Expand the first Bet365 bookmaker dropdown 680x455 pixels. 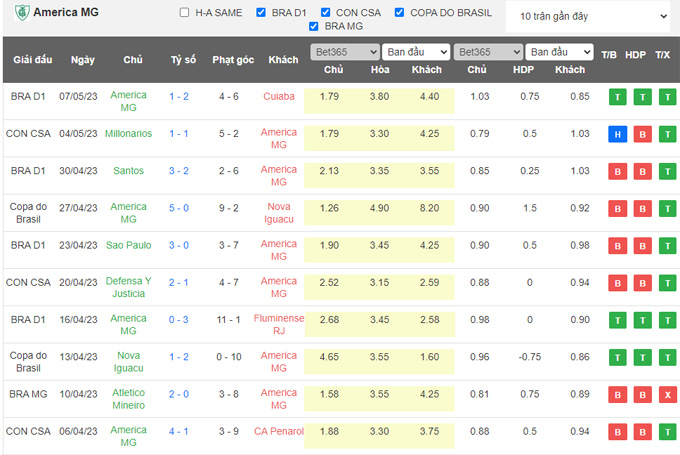[344, 51]
